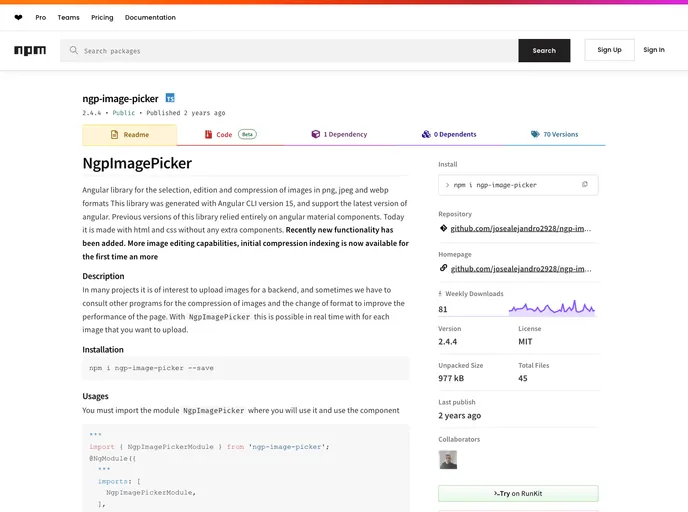Open the Pro menu item
The width and height of the screenshot is (688, 512).
click(x=40, y=17)
